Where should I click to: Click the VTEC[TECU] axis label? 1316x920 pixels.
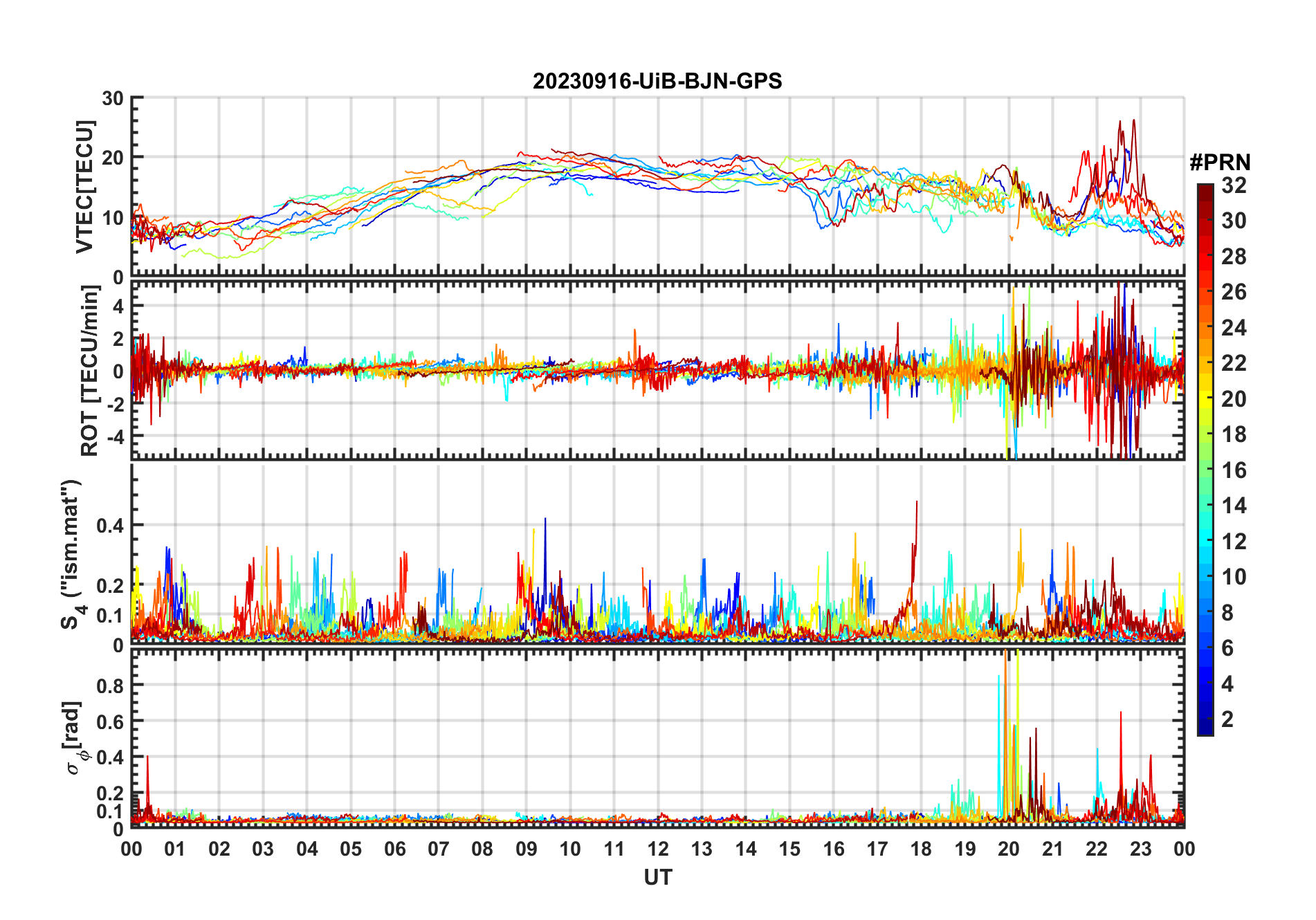[84, 187]
